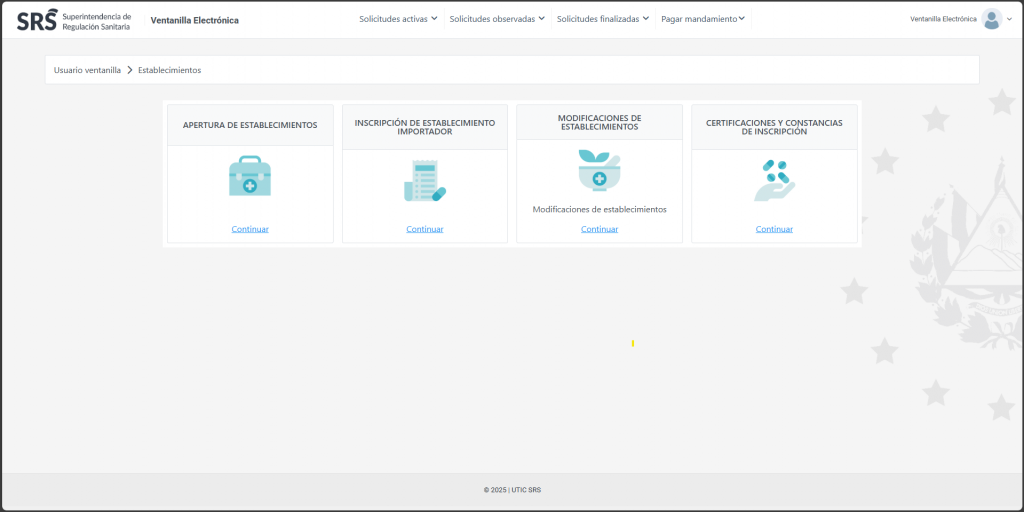Click the user avatar icon
The width and height of the screenshot is (1024, 512).
pos(991,19)
